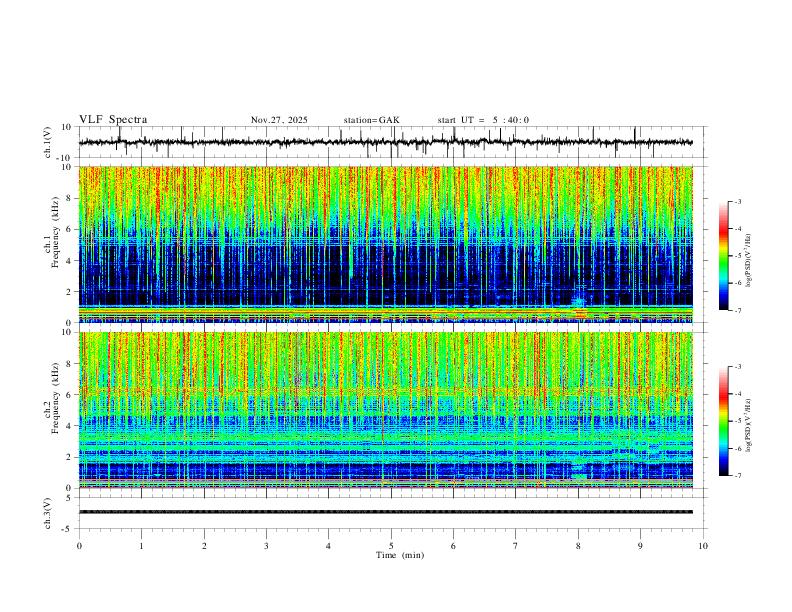Click the time axis tick label "3"
The height and width of the screenshot is (612, 792).
(266, 546)
